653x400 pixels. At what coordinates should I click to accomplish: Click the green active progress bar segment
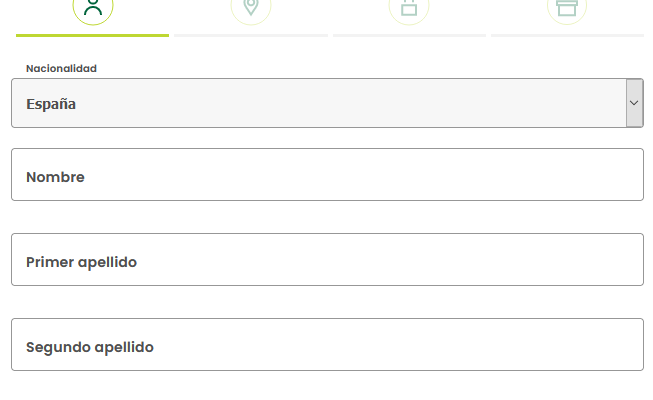92,35
